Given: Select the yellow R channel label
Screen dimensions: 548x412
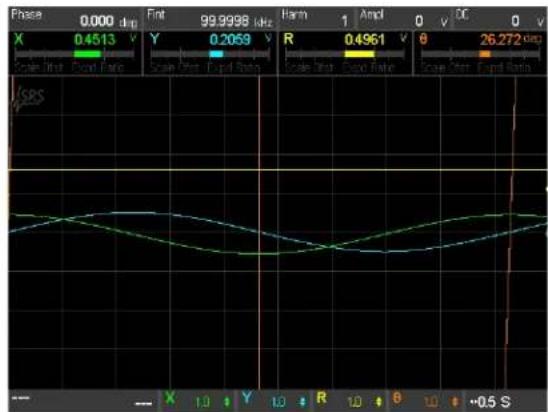Looking at the screenshot, I should [288, 39].
